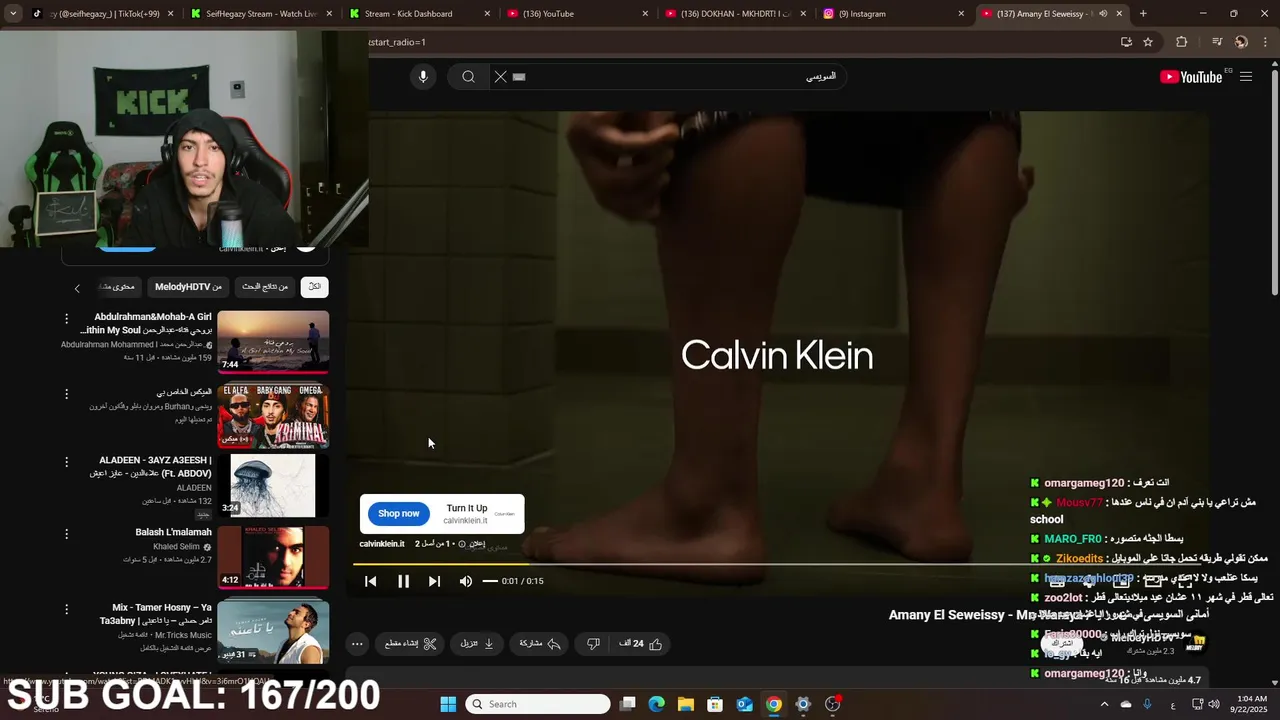Create a clip with the scissors button
Screen dimensions: 1280x720
[411, 644]
